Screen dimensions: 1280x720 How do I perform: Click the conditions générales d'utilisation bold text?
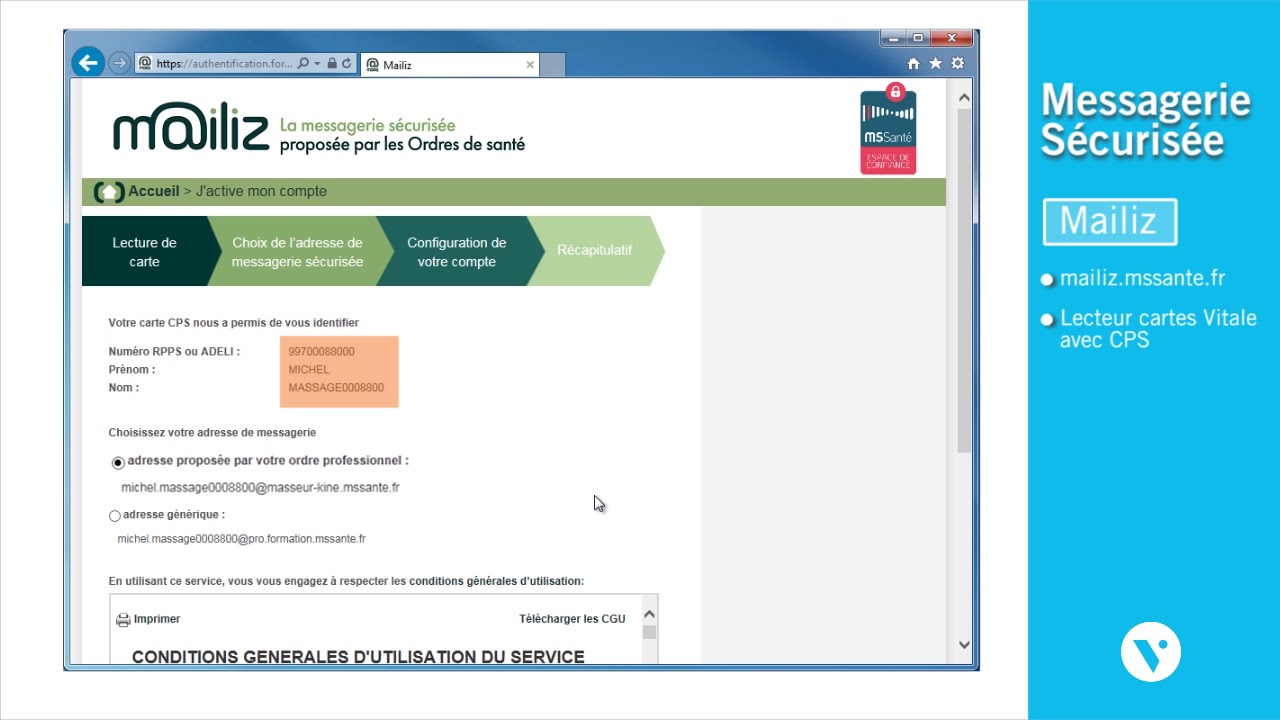(495, 581)
